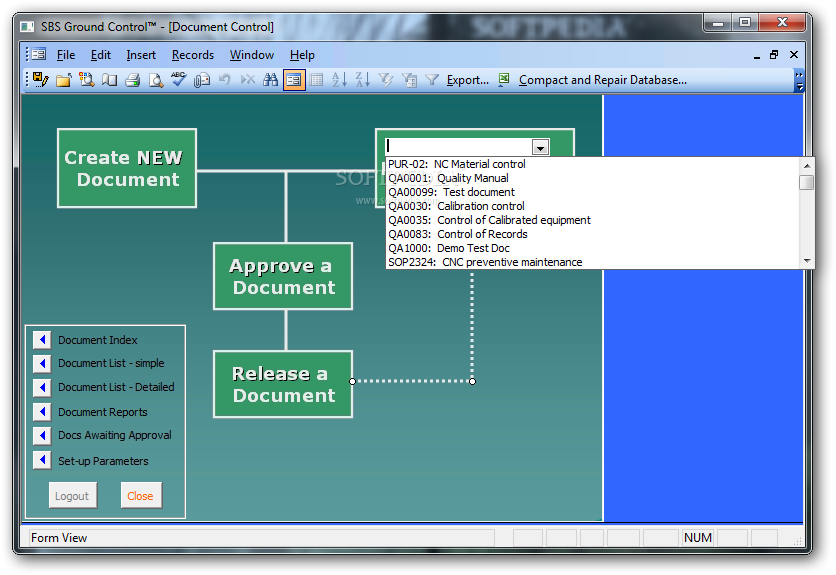Click Compact and Repair Database...
This screenshot has height=575, width=836.
click(602, 80)
